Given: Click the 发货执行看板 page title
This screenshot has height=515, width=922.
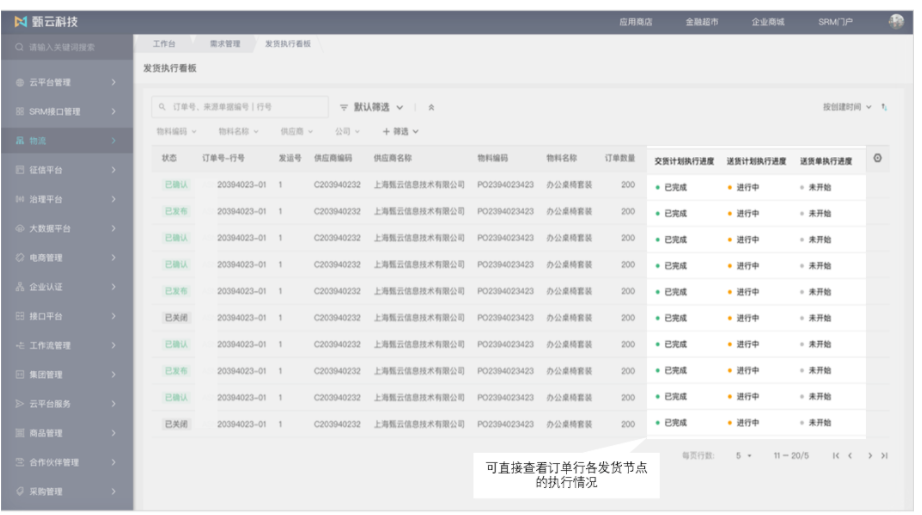Looking at the screenshot, I should pyautogui.click(x=170, y=68).
